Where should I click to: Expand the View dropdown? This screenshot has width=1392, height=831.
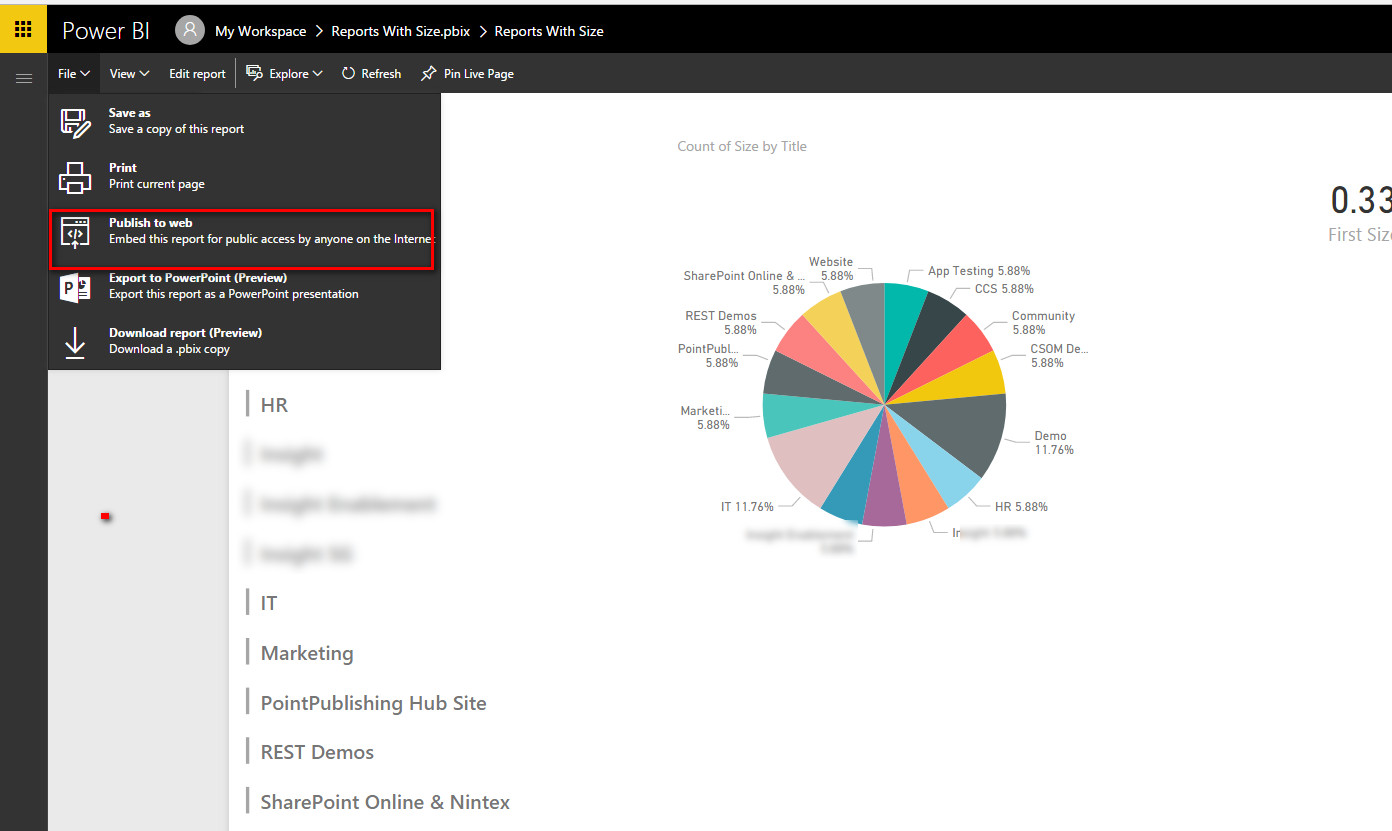point(129,73)
